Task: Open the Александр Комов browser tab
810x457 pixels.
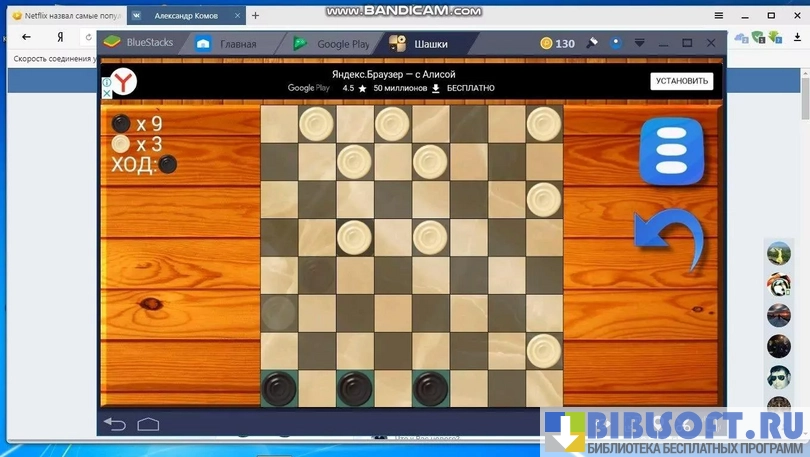Action: pyautogui.click(x=183, y=16)
